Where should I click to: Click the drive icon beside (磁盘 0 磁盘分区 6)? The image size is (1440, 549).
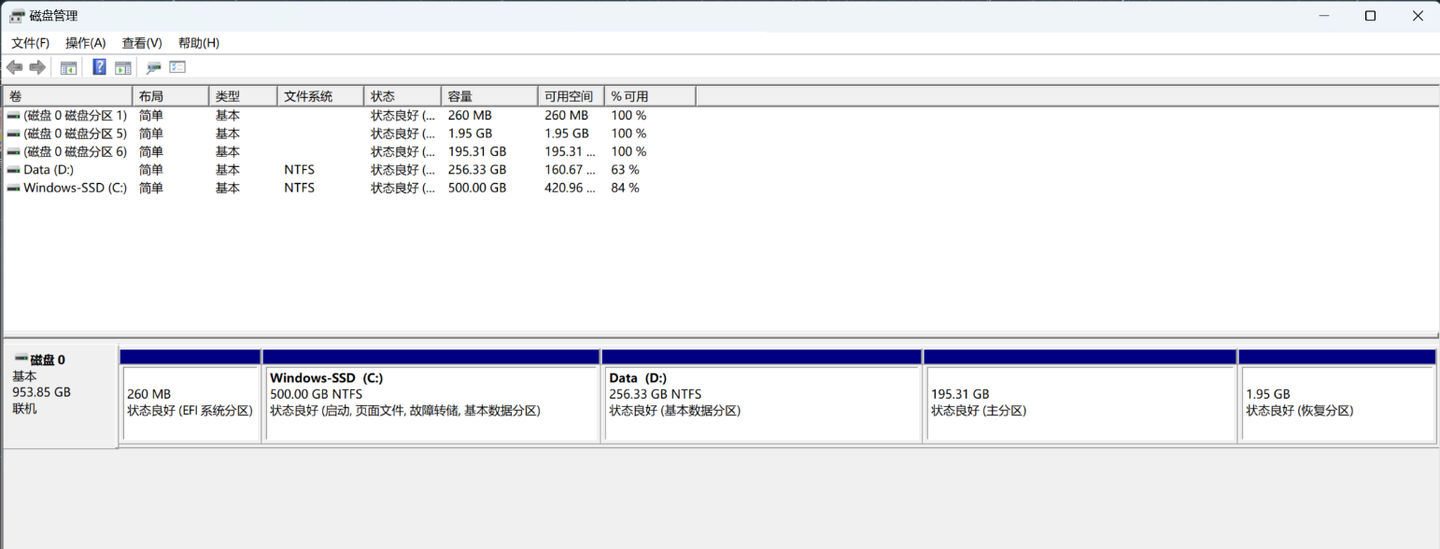click(x=13, y=152)
